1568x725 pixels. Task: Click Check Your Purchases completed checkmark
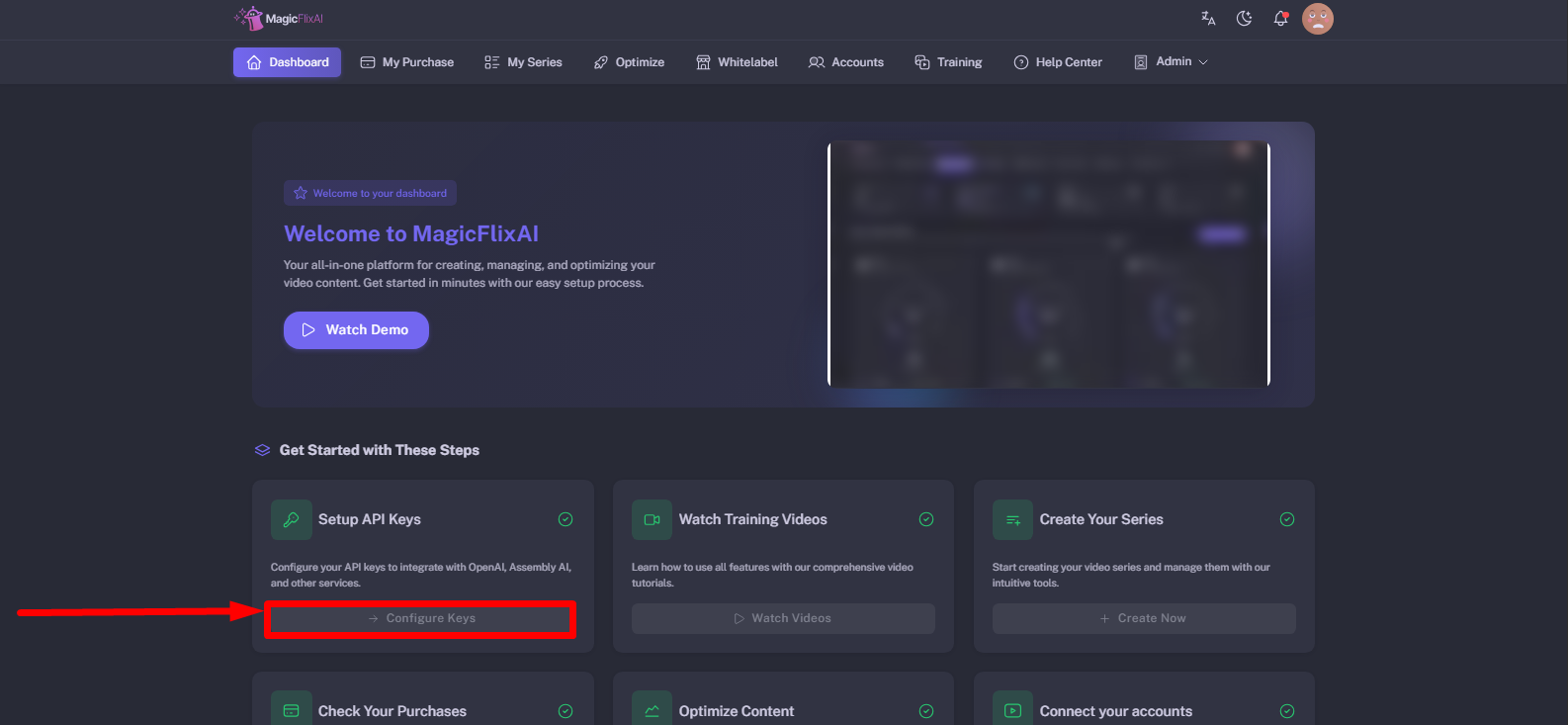tap(566, 711)
